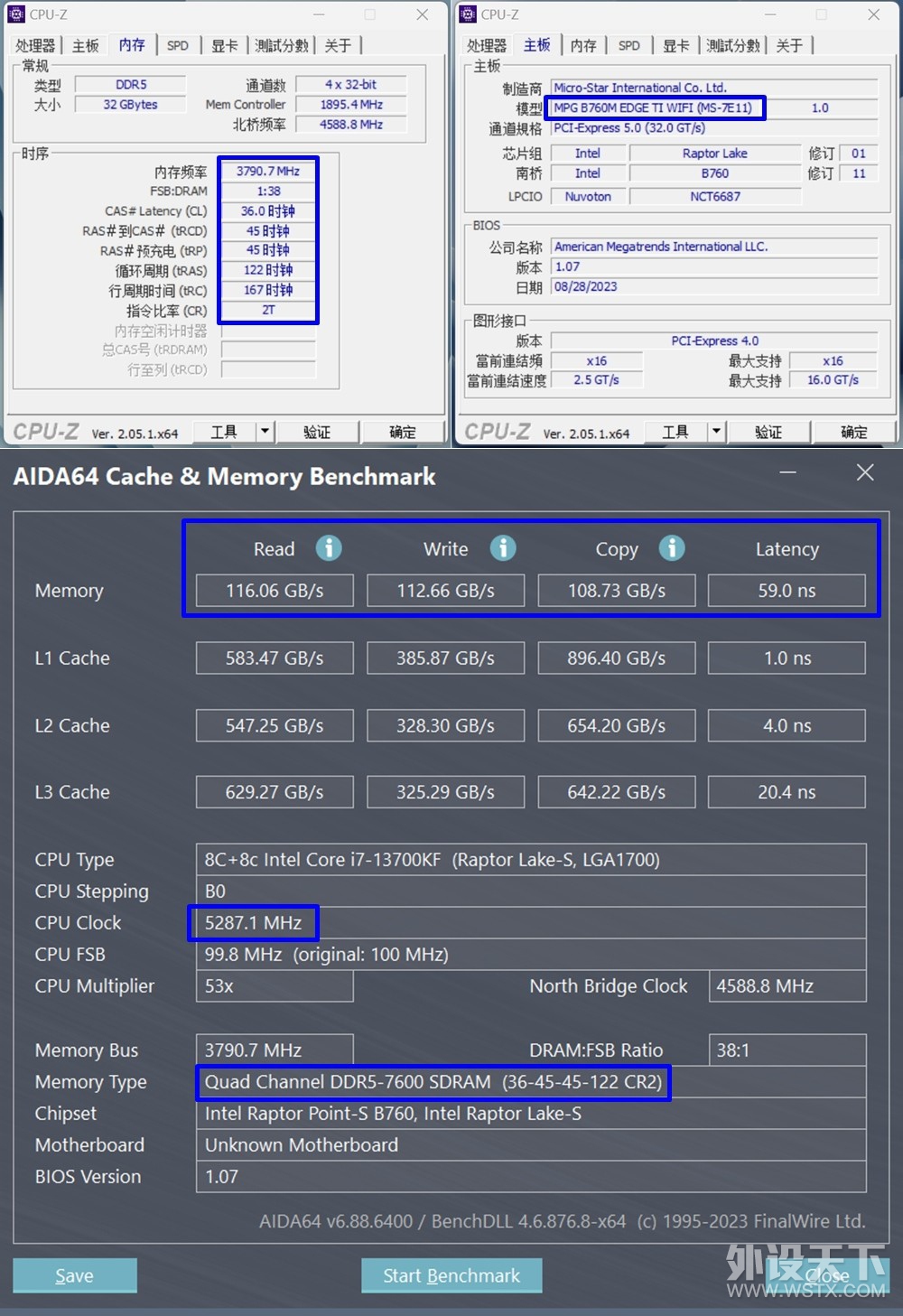
Task: Open the 工具 dropdown arrow in left CPU-Z window
Action: coord(265,432)
